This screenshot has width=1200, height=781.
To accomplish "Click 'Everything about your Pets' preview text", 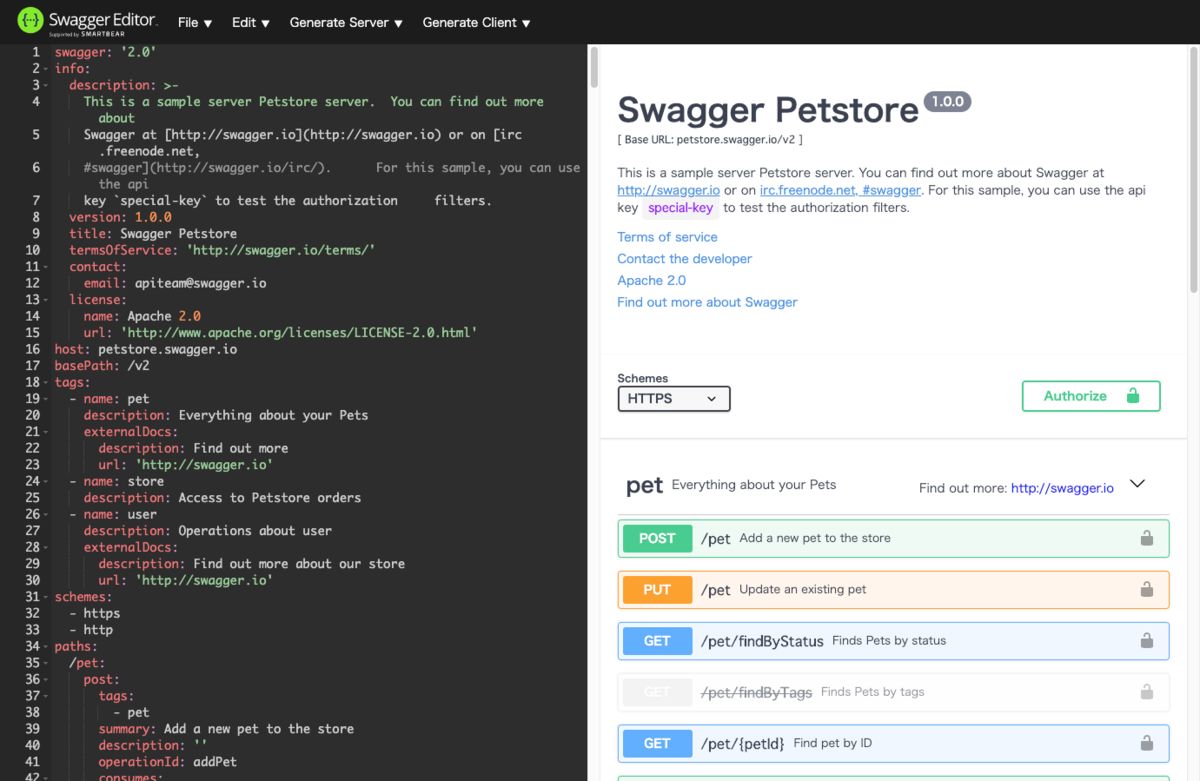I will tap(754, 485).
